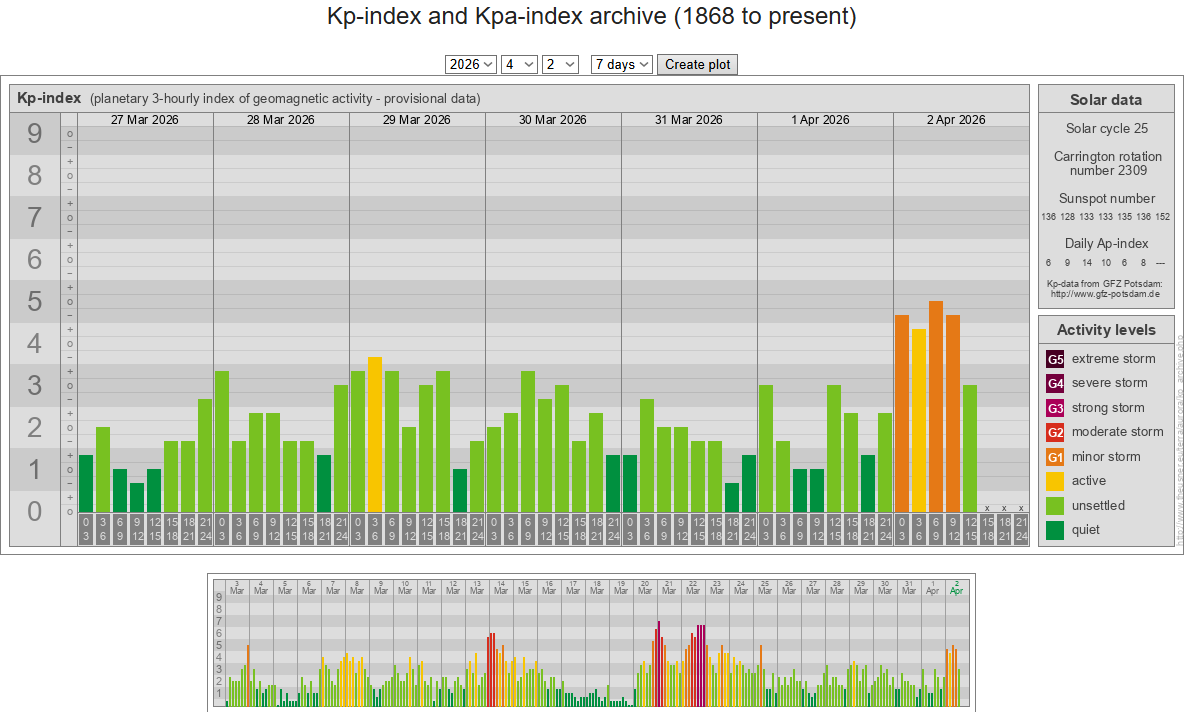Select the 27 Mar 2026 date header
The height and width of the screenshot is (712, 1184).
[145, 120]
